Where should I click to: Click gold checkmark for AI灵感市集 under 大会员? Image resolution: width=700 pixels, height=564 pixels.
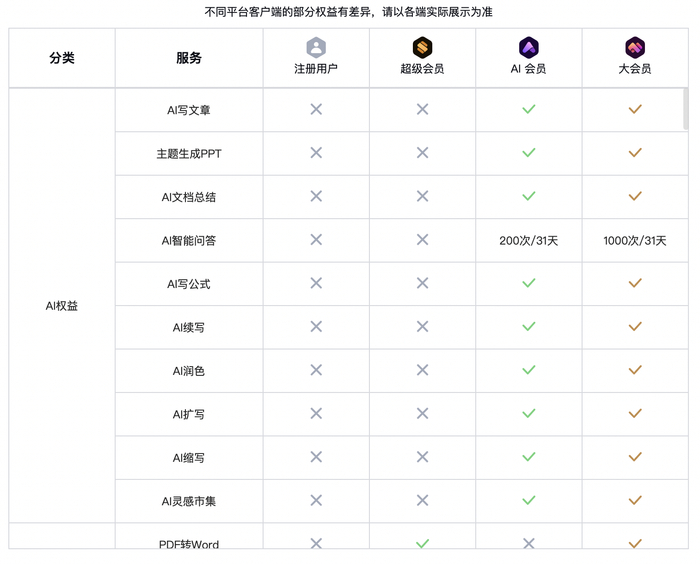coord(635,500)
